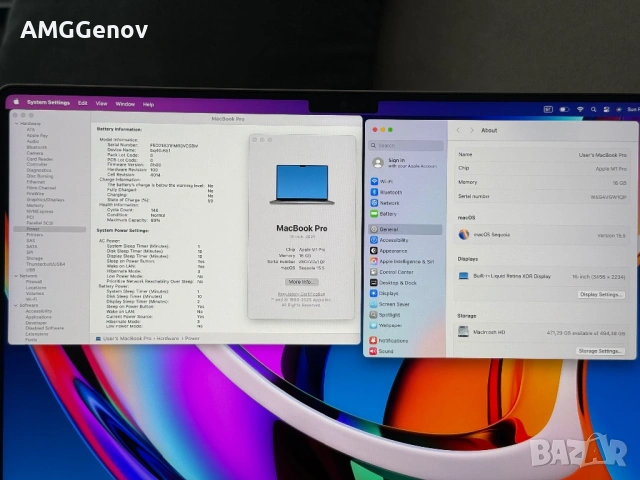
Task: Select Memory in System Information sidebar
Action: click(35, 205)
